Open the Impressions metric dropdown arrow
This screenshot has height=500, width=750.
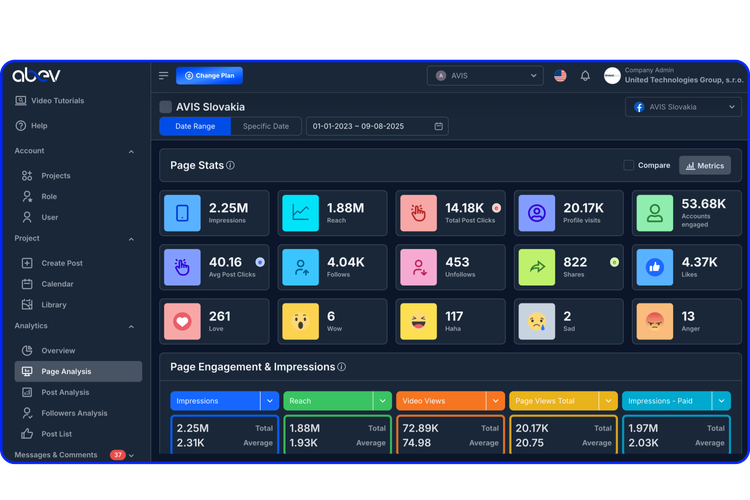[270, 401]
